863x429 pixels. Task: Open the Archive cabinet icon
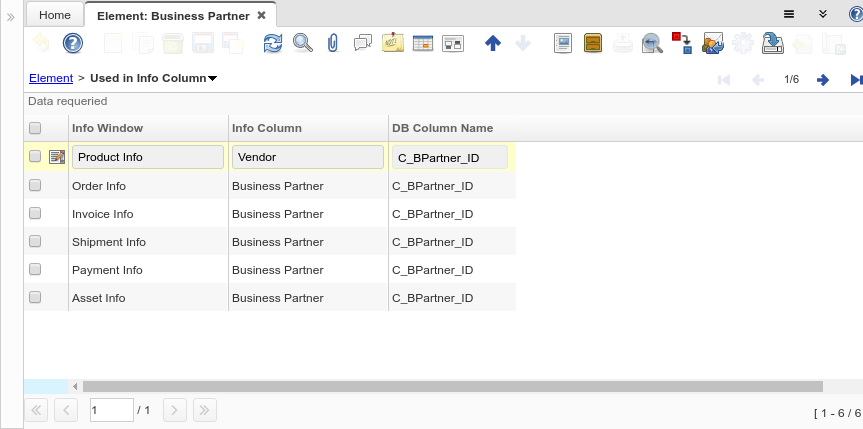coord(593,43)
